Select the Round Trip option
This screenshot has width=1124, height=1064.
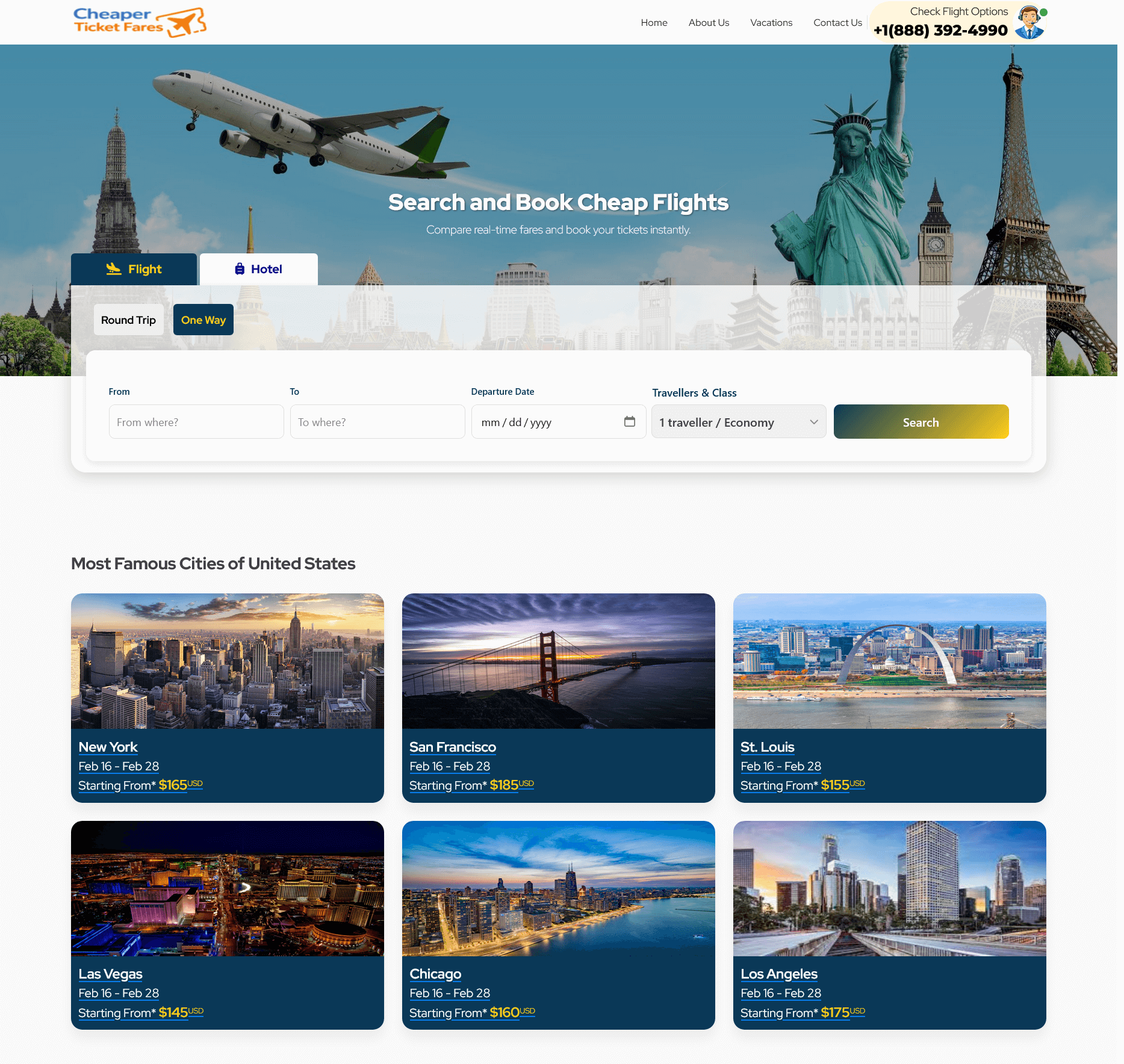(128, 320)
